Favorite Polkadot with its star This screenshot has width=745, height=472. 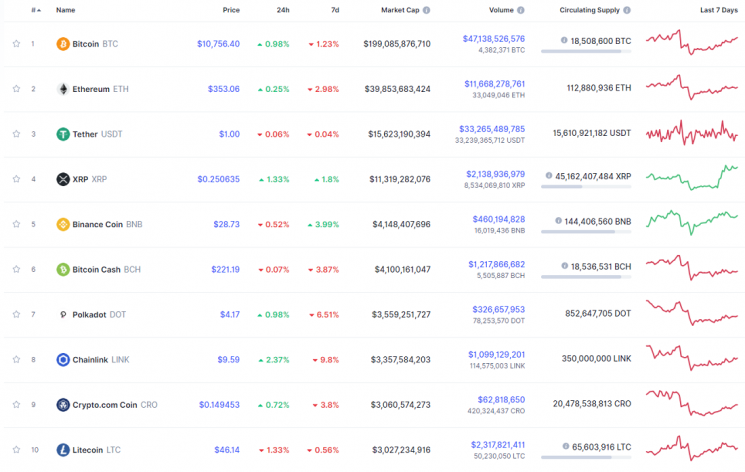tap(16, 314)
